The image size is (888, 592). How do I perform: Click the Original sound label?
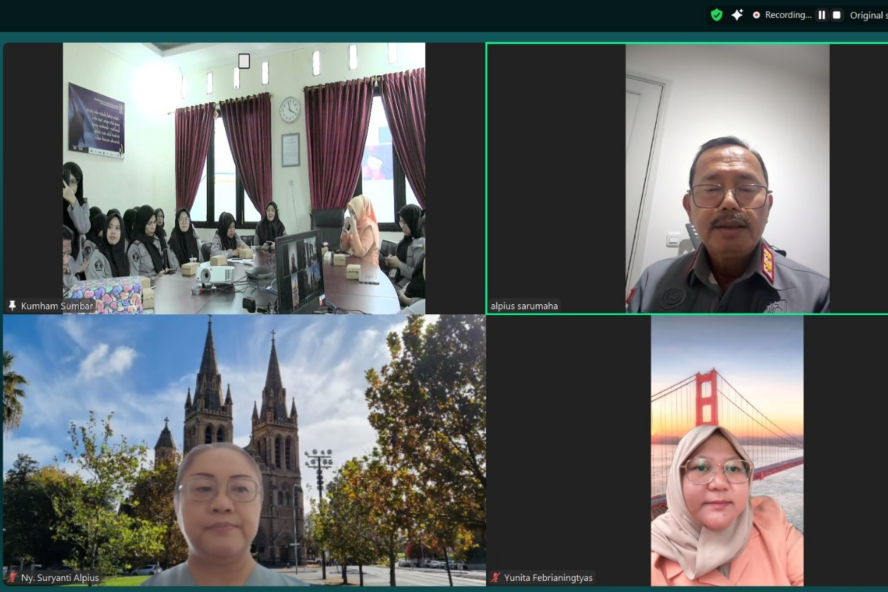coord(869,15)
